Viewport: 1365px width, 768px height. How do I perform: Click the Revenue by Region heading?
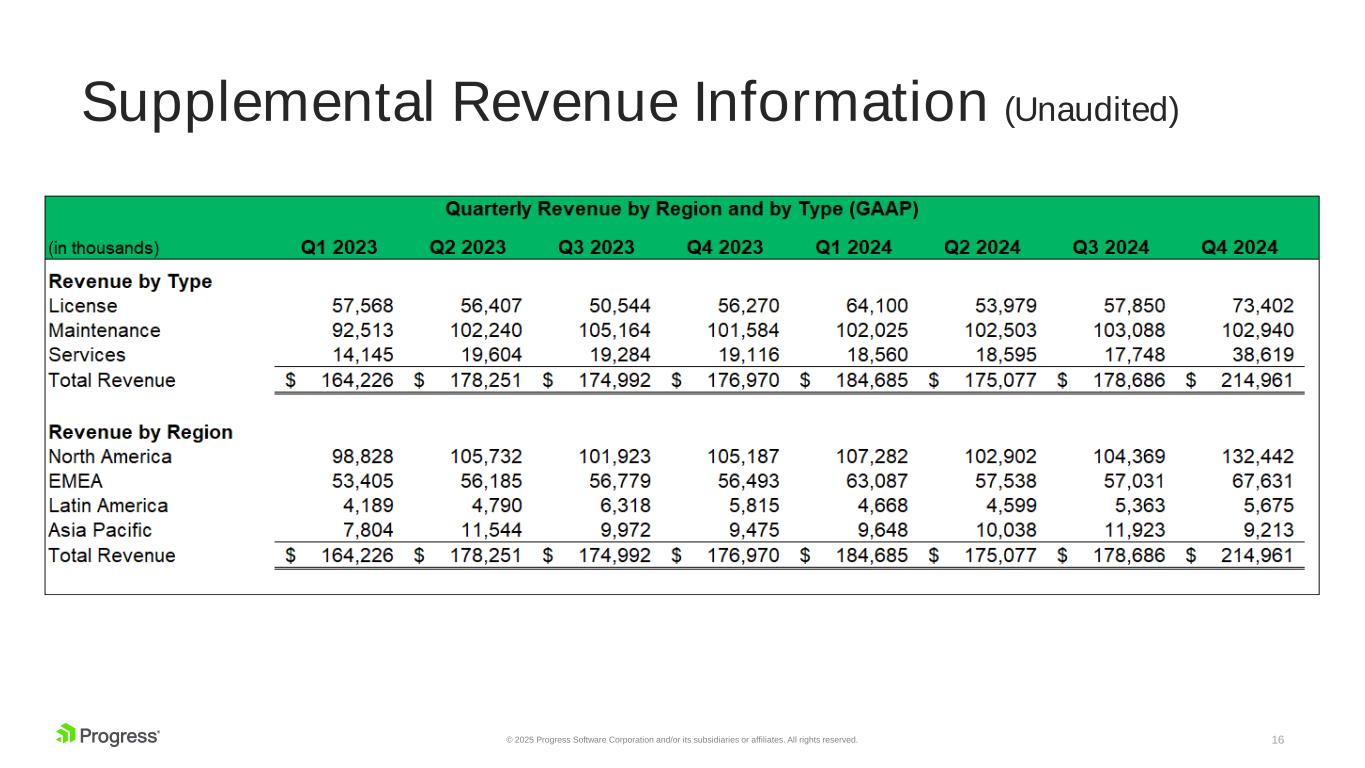tap(140, 432)
